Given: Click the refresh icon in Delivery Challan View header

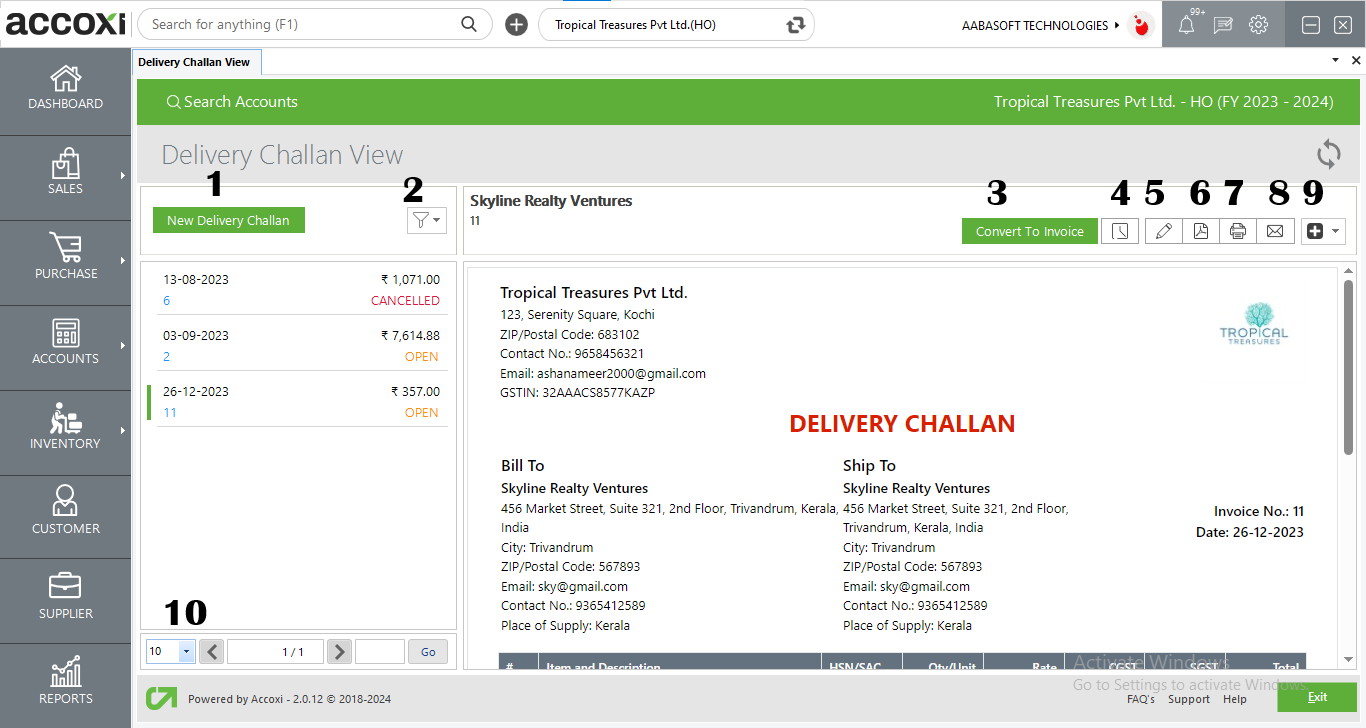Looking at the screenshot, I should pos(1328,154).
